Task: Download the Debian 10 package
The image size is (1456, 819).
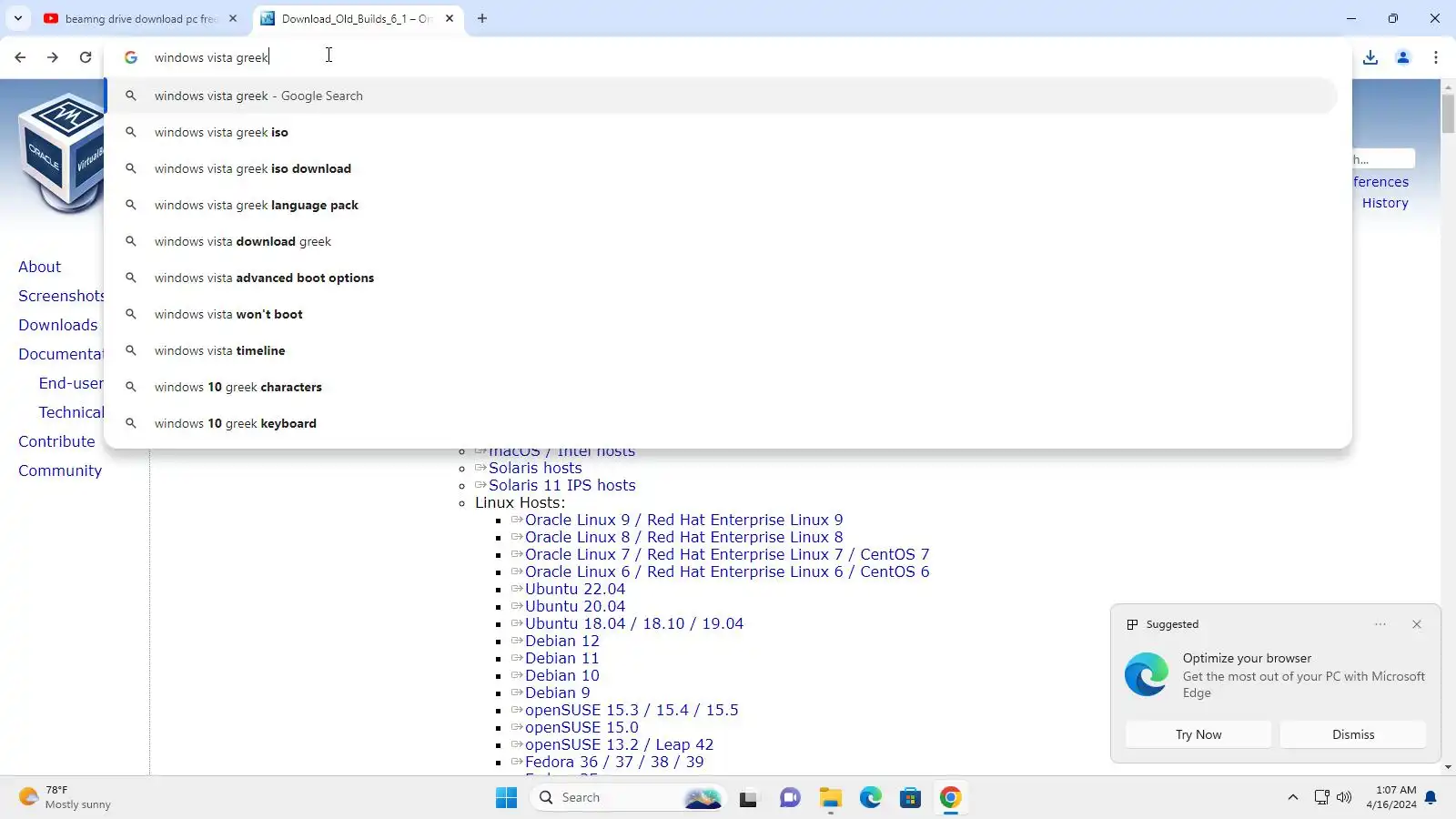Action: coord(562,675)
